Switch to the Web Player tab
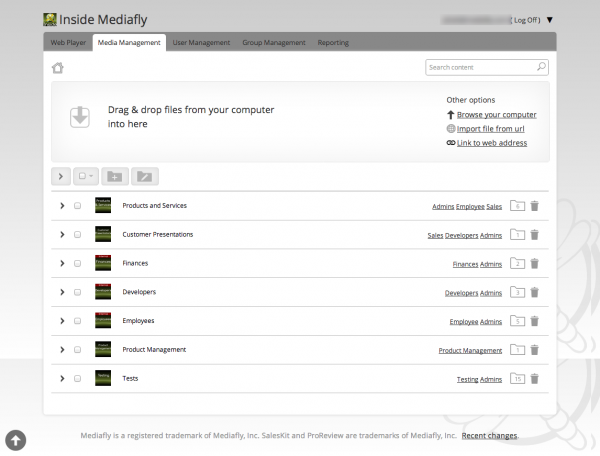Image resolution: width=600 pixels, height=456 pixels. coord(68,42)
